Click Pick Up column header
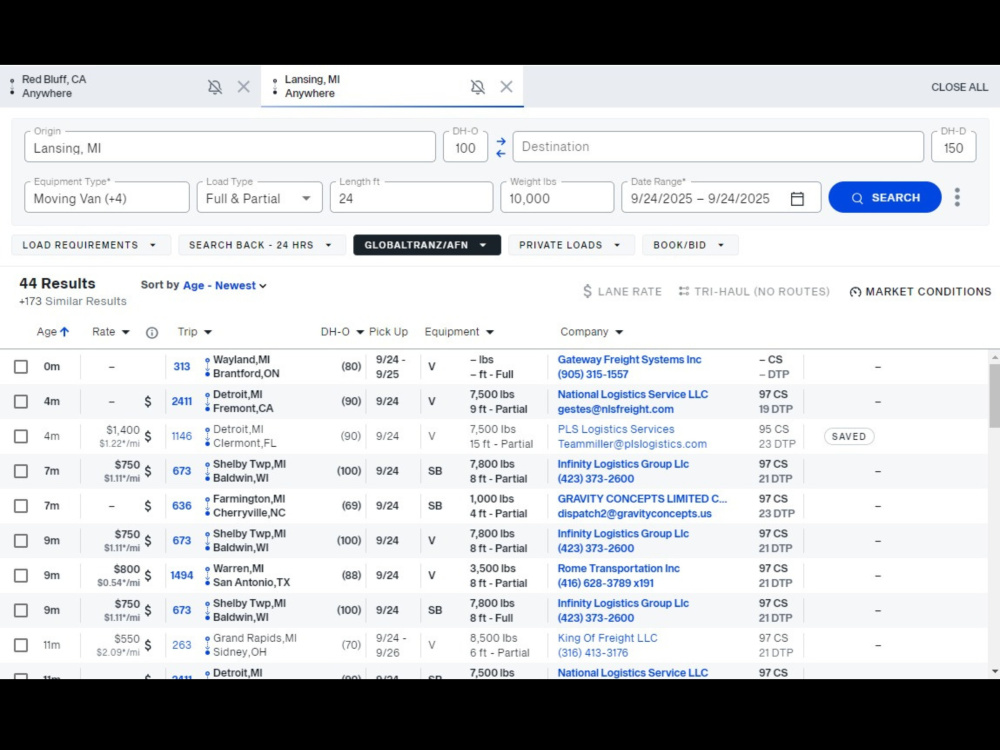This screenshot has width=1000, height=750. (x=388, y=332)
